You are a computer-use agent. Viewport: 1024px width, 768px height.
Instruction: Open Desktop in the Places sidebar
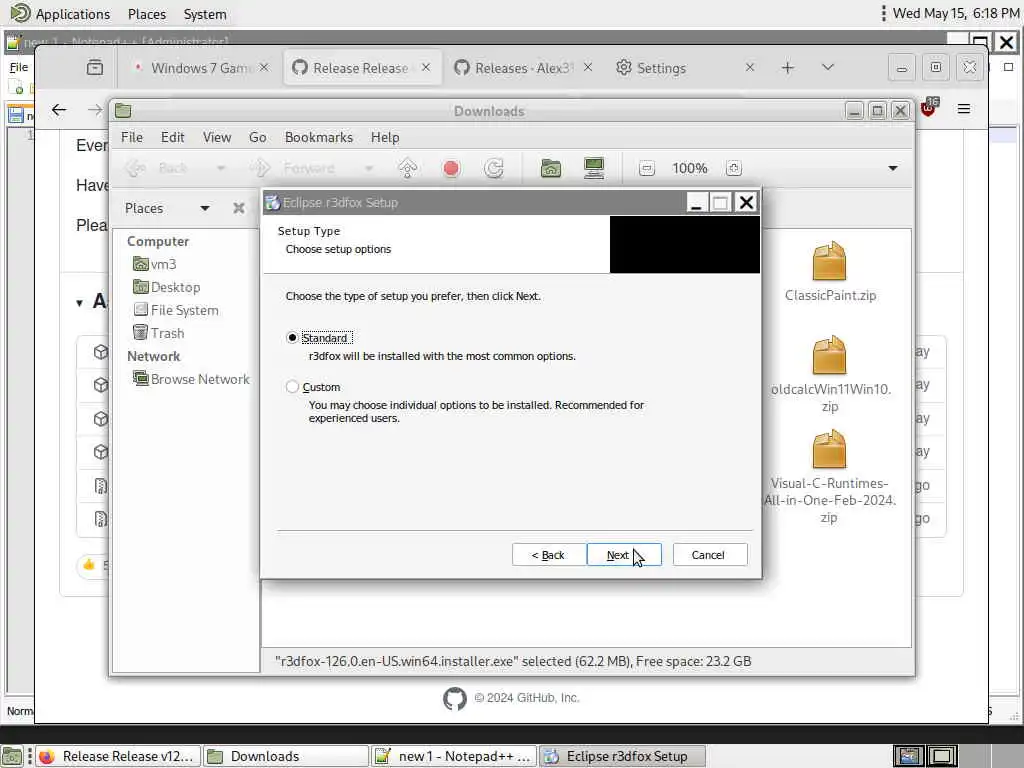pos(167,287)
